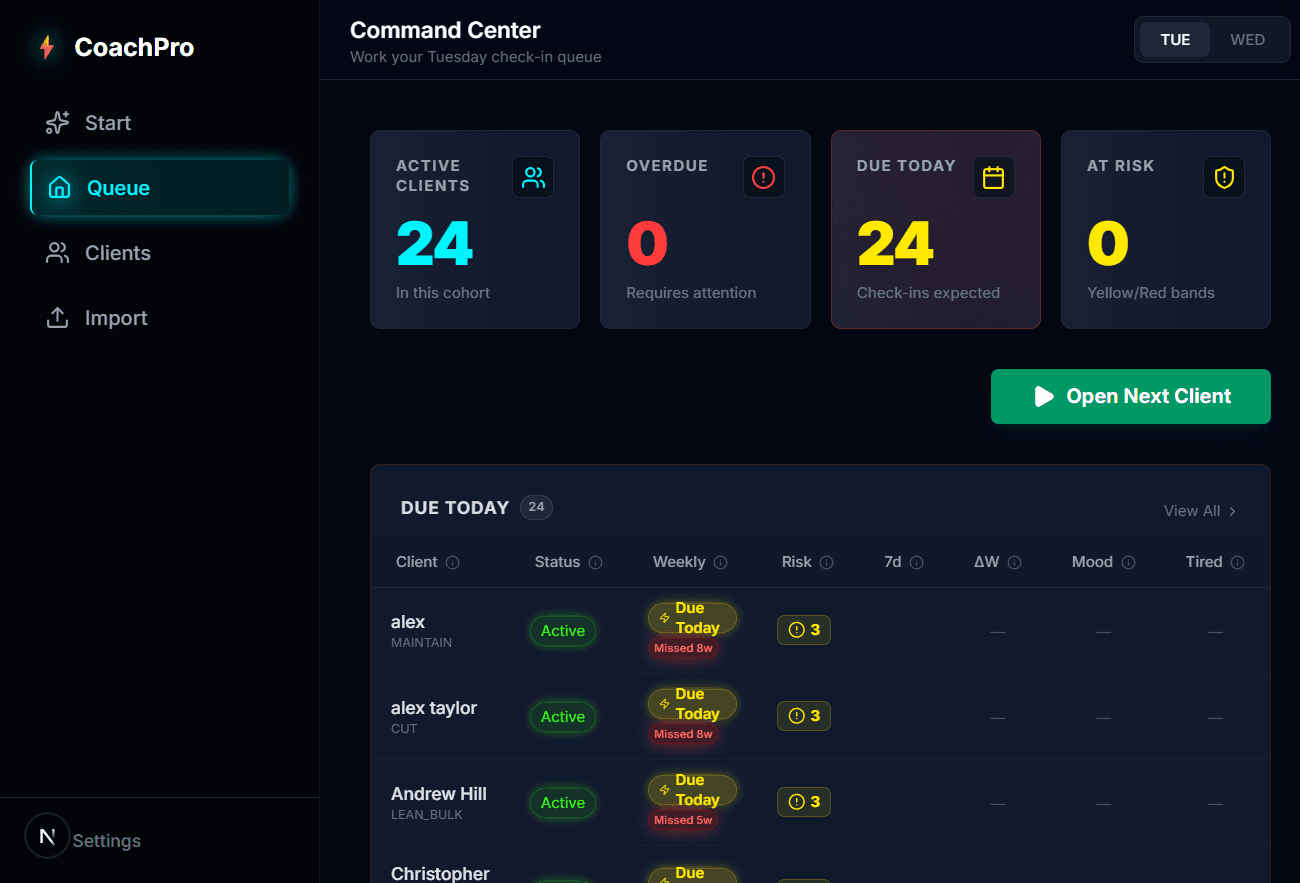Click the upload icon next to Import
Viewport: 1300px width, 883px height.
[58, 318]
